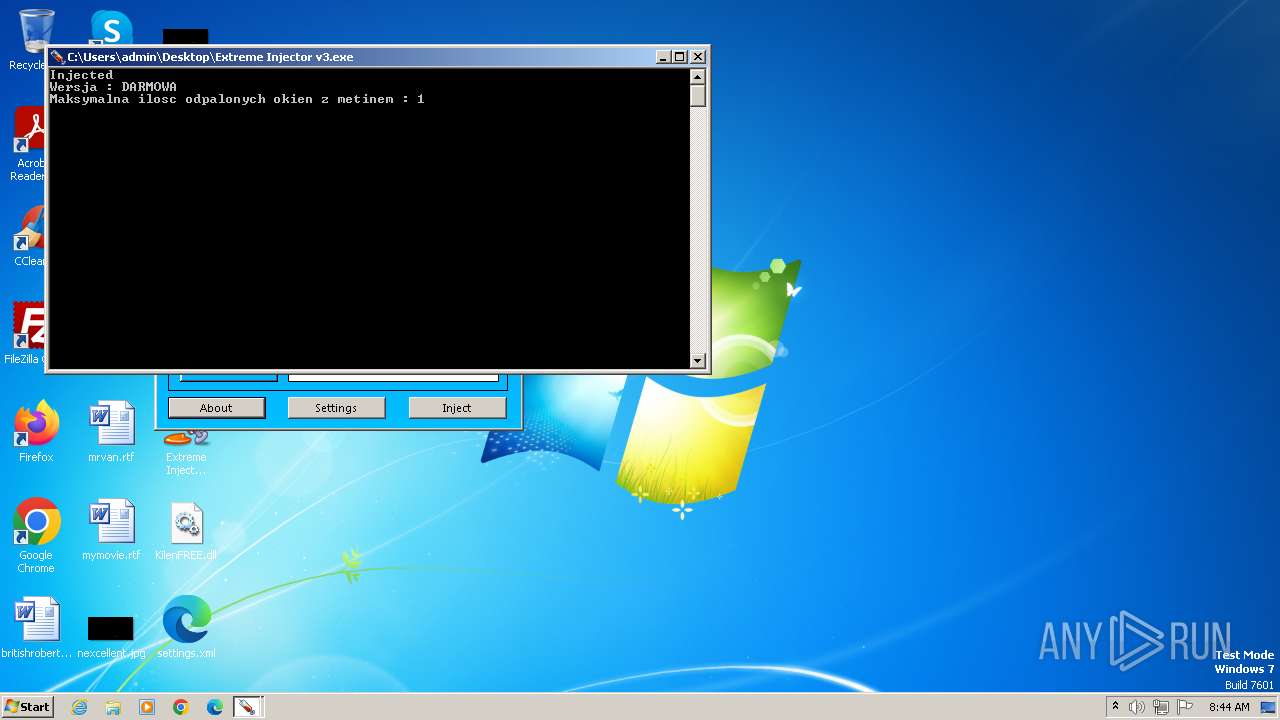Open the clock showing 8:44 AM
The height and width of the screenshot is (720, 1280).
1229,707
